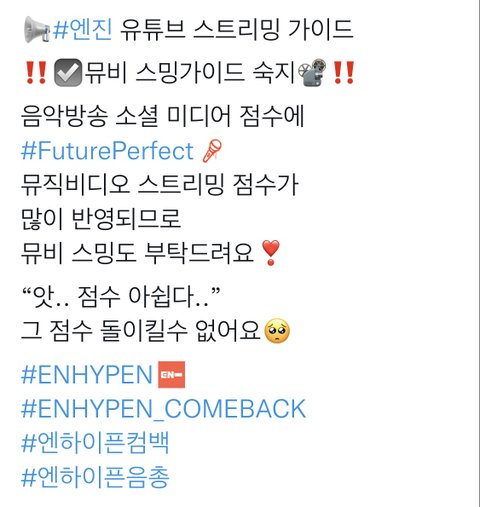This screenshot has height=507, width=480.
Task: Open the #엔하이픈컴백 hashtag
Action: coord(95,443)
